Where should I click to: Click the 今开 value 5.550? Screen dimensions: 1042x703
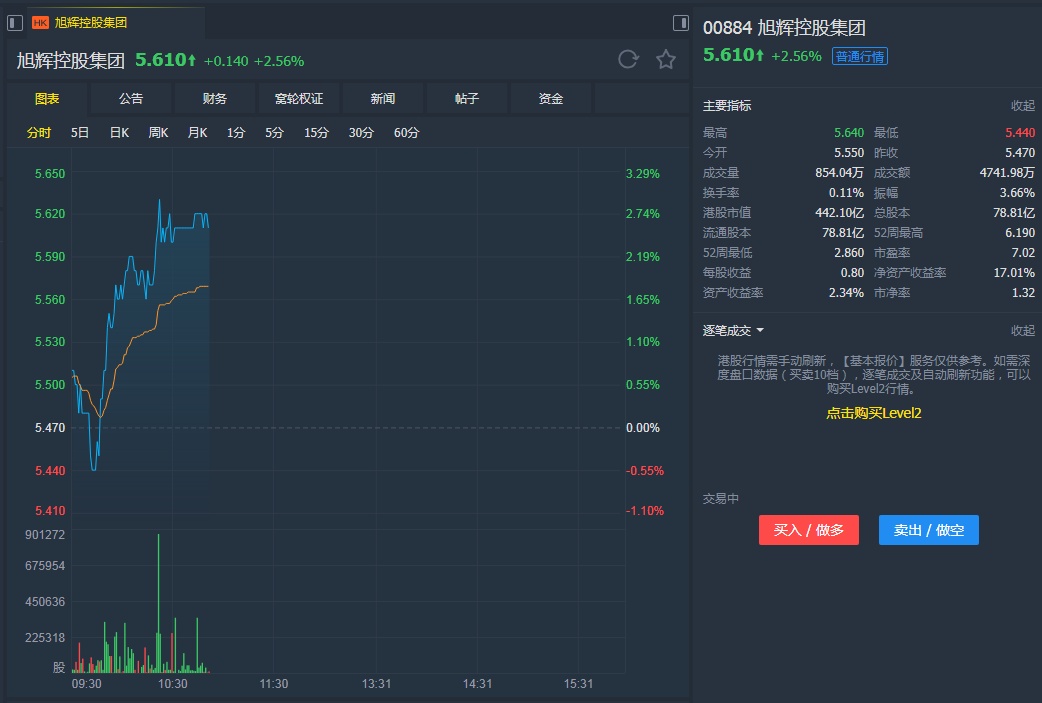click(x=849, y=153)
